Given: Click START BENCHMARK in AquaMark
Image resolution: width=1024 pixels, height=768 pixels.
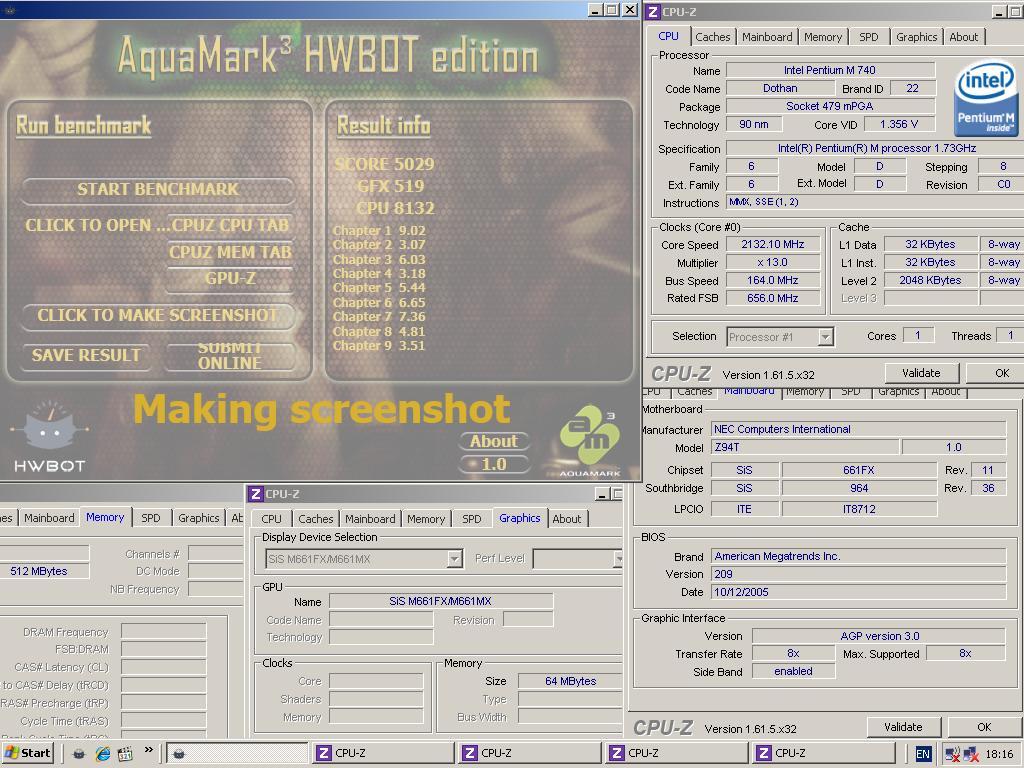Looking at the screenshot, I should 158,189.
